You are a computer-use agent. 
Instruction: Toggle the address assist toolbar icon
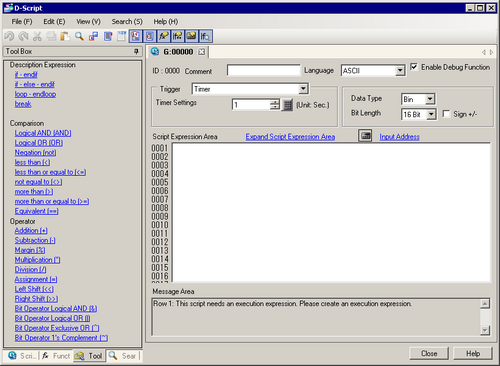191,36
